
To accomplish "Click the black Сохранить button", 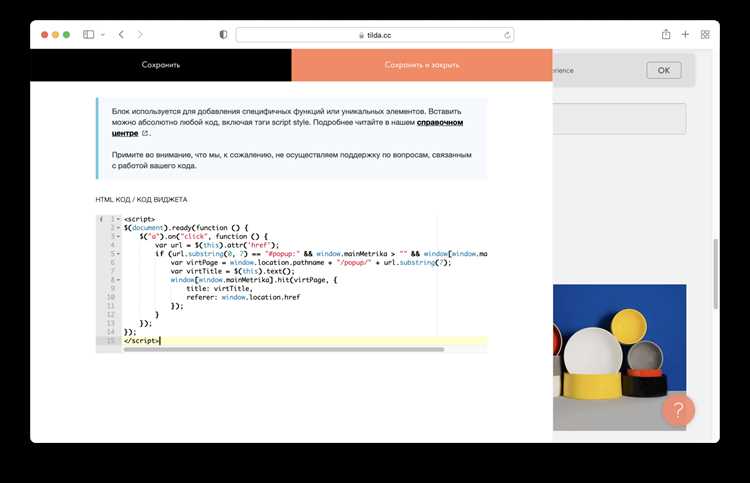I will click(x=161, y=65).
